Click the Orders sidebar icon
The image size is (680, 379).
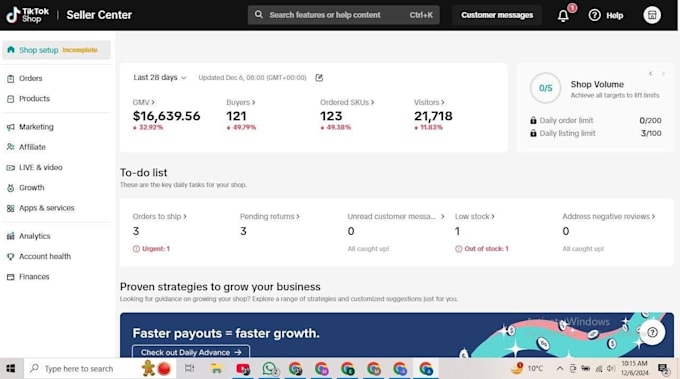click(10, 78)
